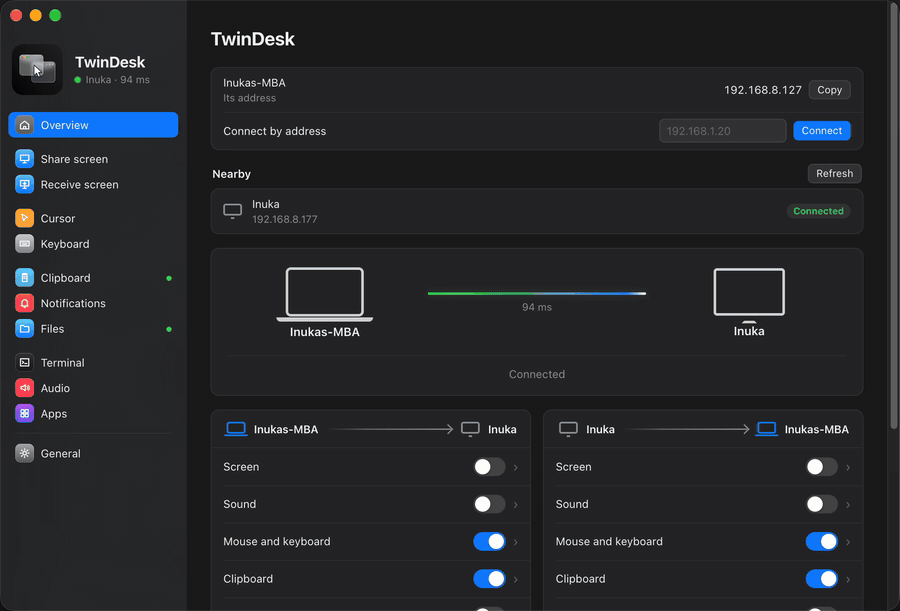Viewport: 900px width, 611px height.
Task: Expand Sound chevron in the Inuka to Inukas-MBA card
Action: [x=848, y=505]
